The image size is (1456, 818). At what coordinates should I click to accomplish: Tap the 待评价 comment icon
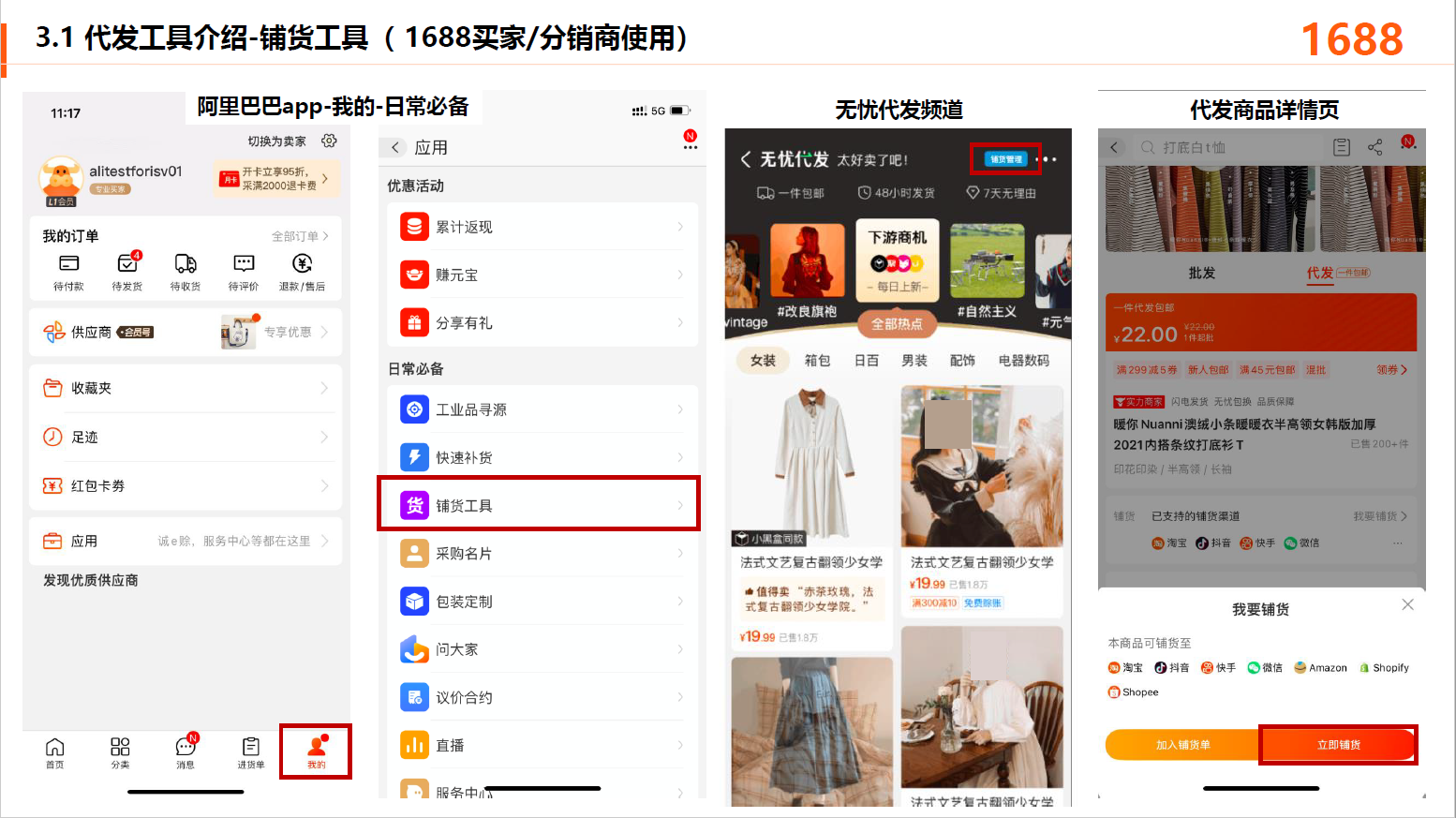[244, 263]
